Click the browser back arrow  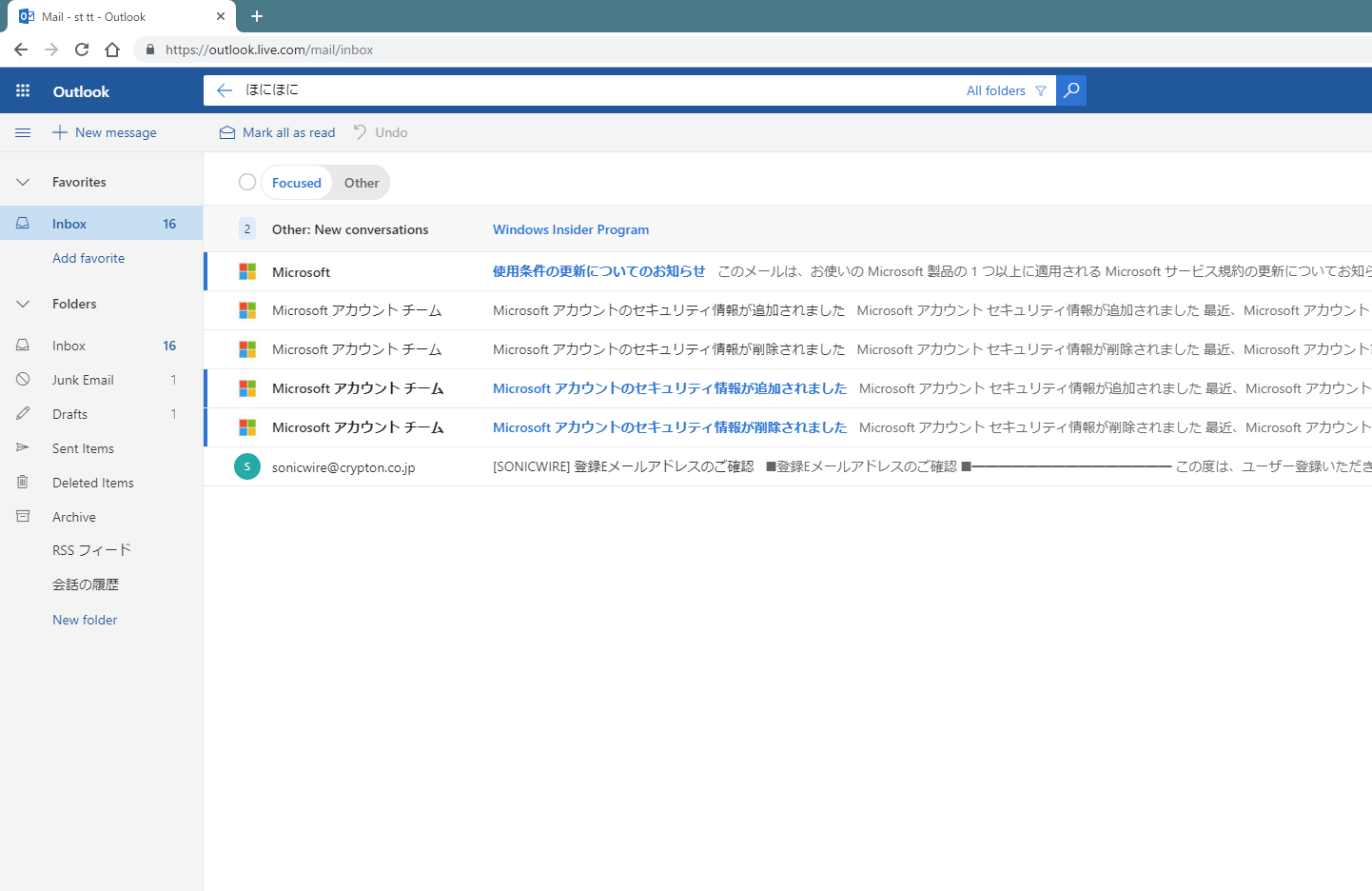21,49
